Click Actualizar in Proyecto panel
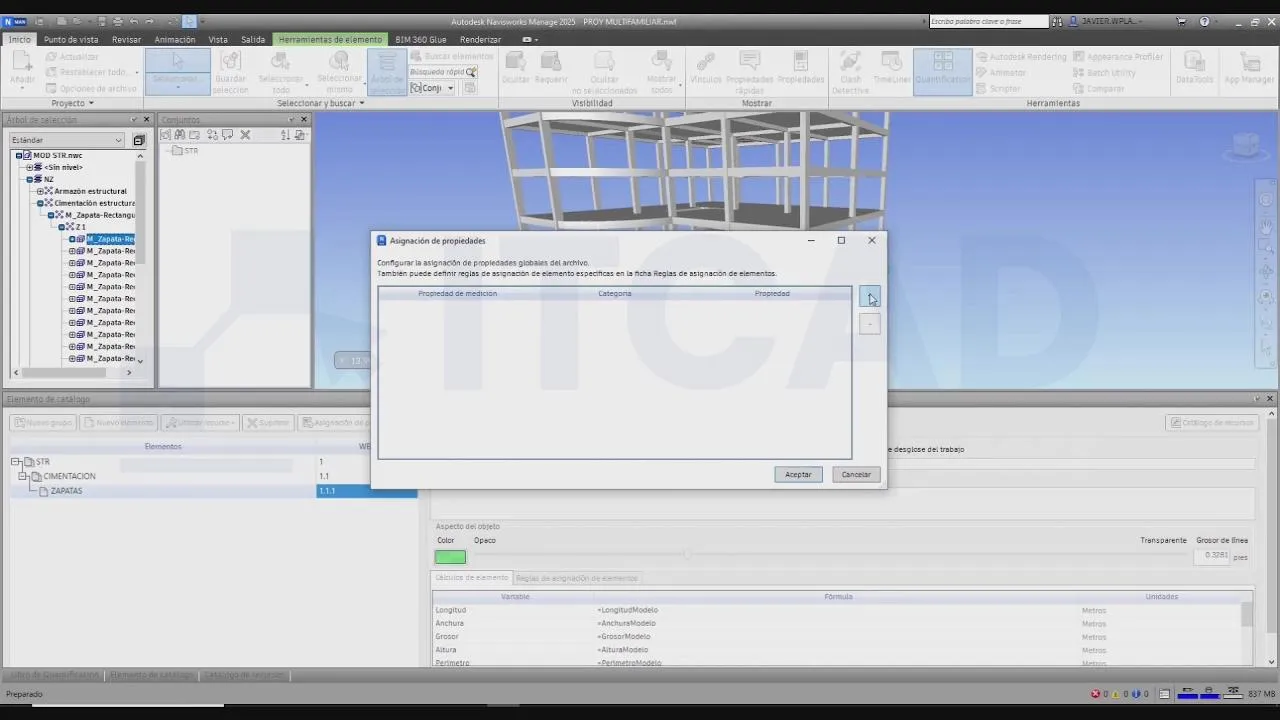This screenshot has width=1280, height=720. pyautogui.click(x=71, y=57)
